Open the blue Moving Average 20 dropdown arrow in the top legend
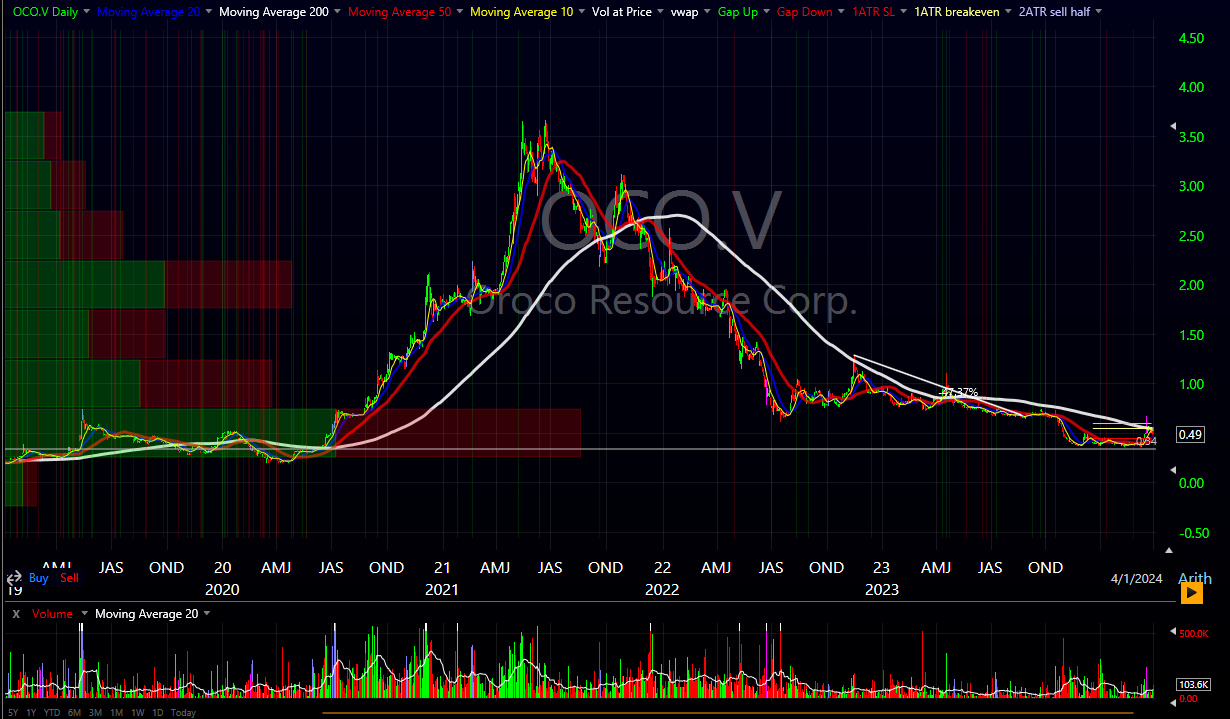The height and width of the screenshot is (719, 1230). click(208, 12)
